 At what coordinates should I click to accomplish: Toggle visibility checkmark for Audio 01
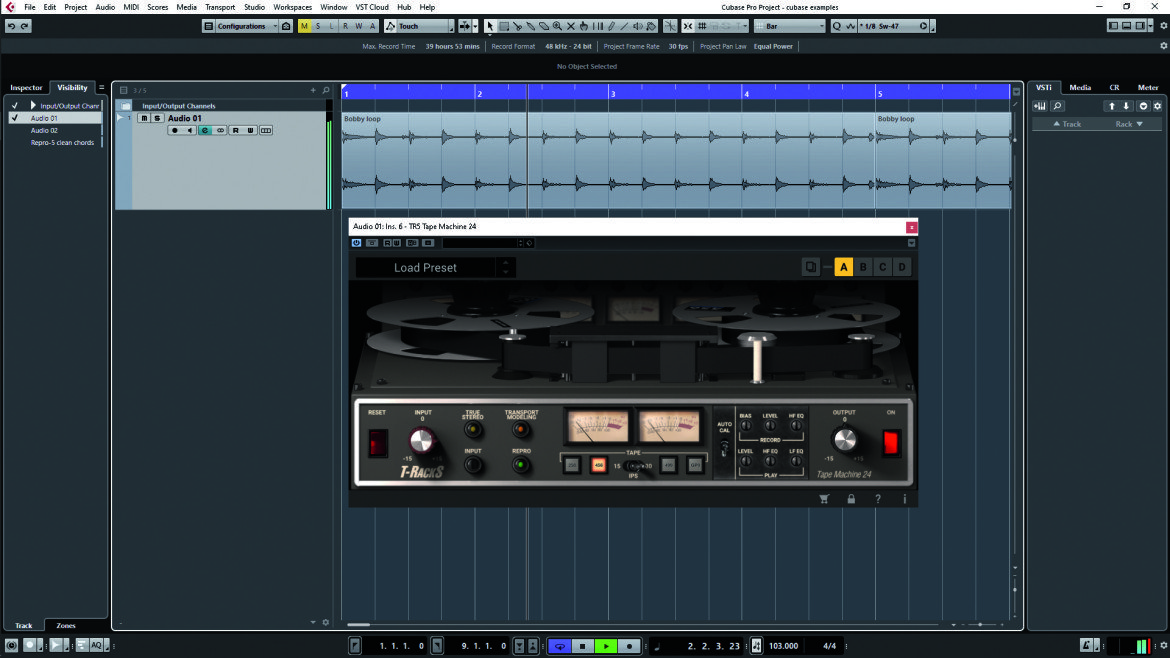14,118
